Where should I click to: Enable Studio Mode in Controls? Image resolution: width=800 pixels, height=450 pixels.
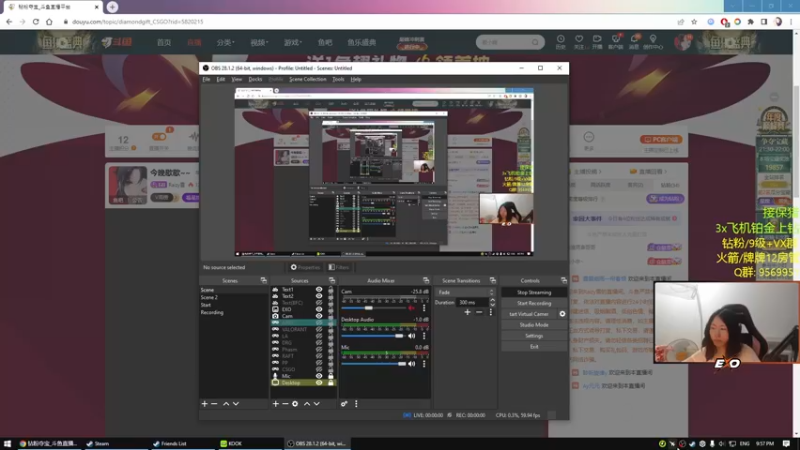click(x=534, y=324)
